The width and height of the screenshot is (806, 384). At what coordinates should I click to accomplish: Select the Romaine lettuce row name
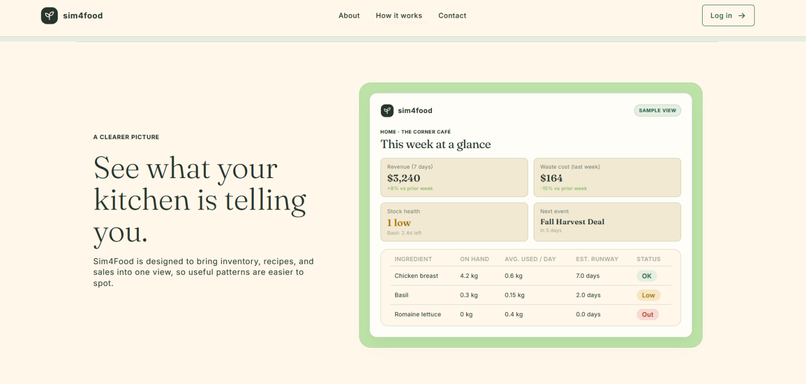point(418,315)
